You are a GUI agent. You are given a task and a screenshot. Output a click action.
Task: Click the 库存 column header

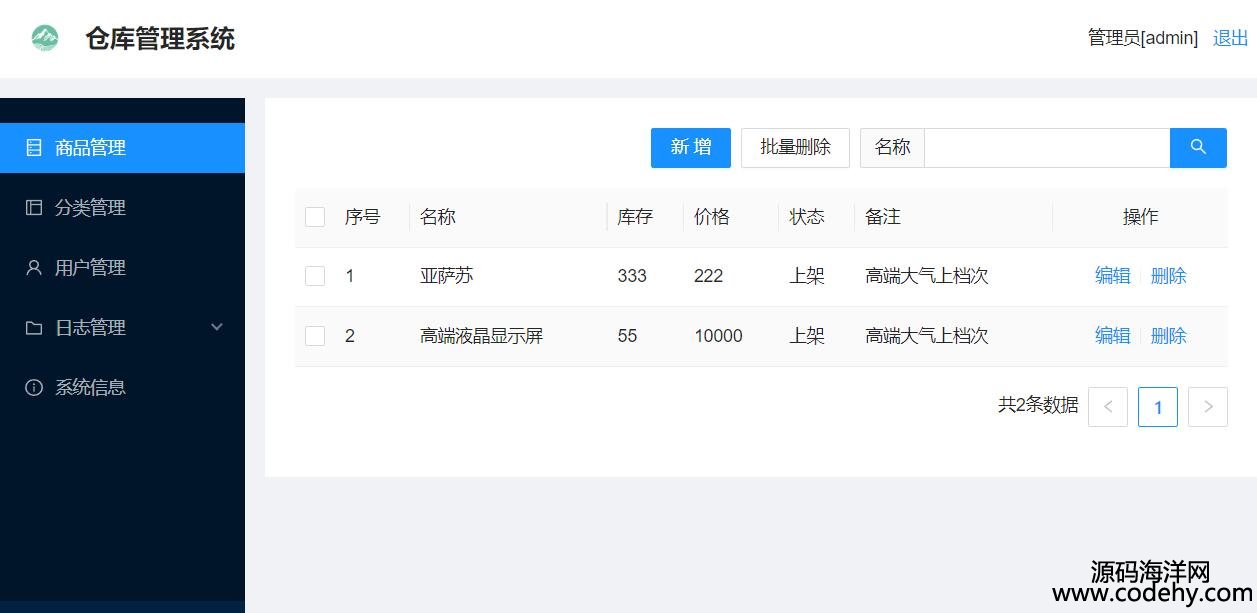point(635,217)
